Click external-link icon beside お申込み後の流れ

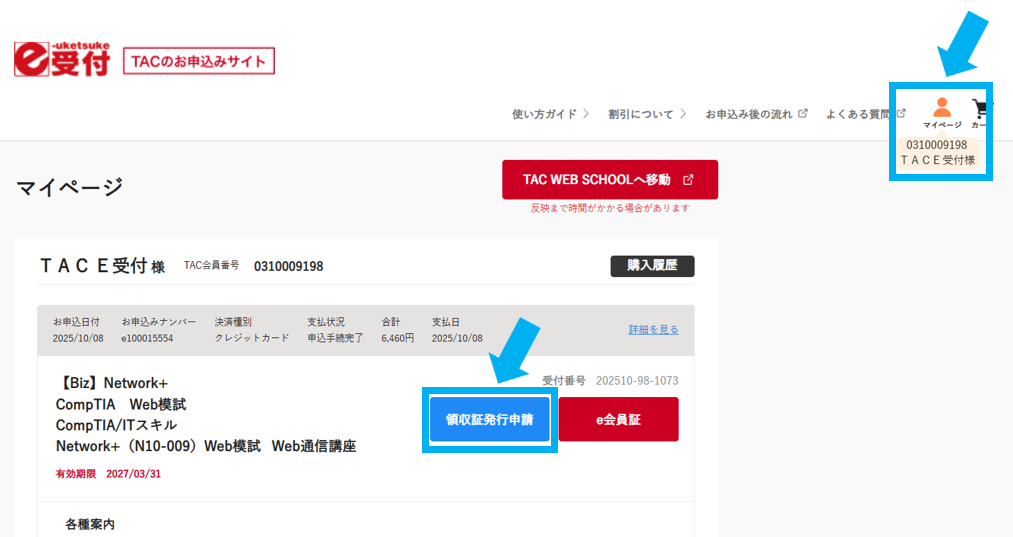[x=803, y=114]
